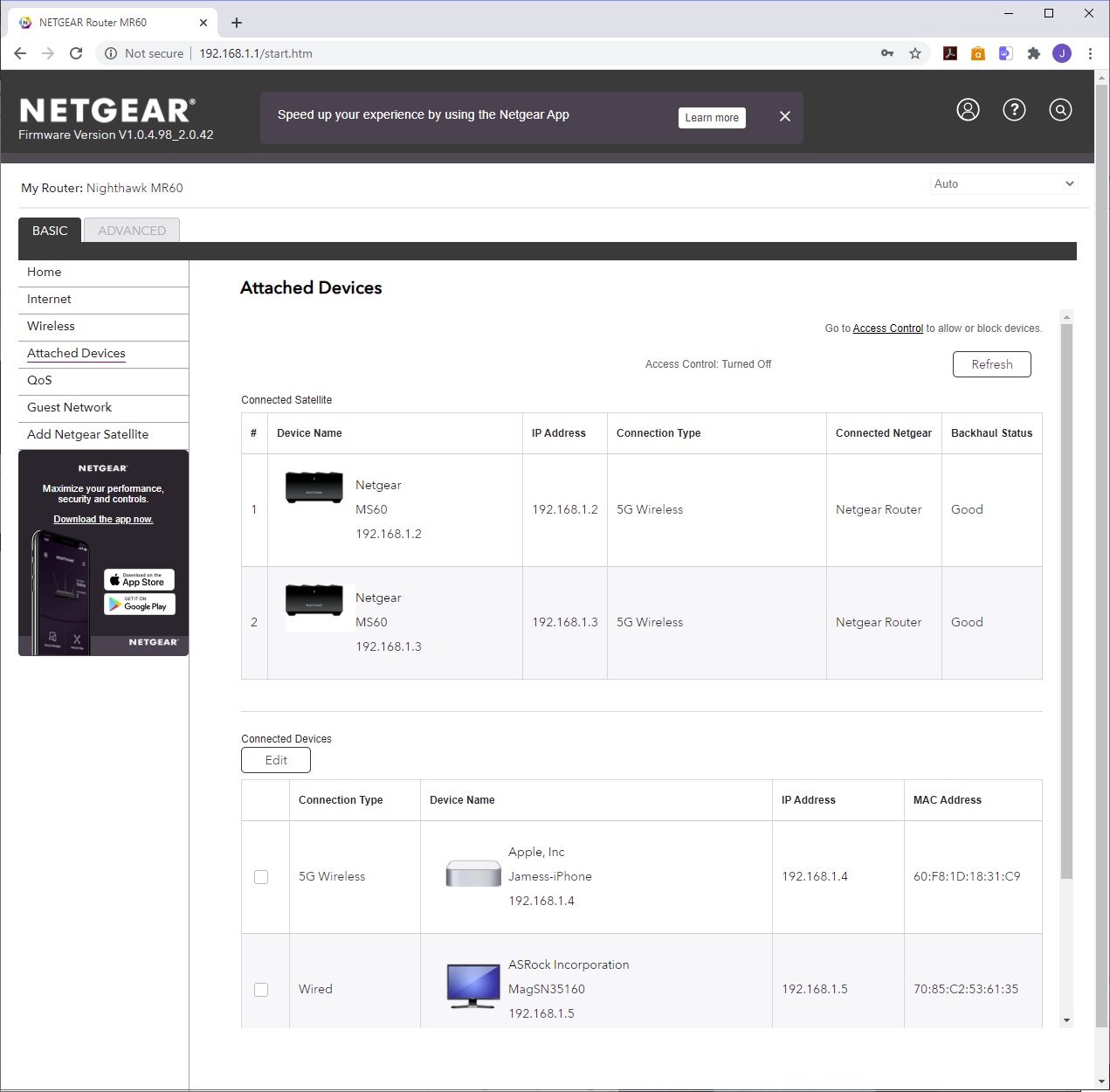This screenshot has width=1110, height=1092.
Task: Open the search magnifier icon in header
Action: [x=1060, y=110]
